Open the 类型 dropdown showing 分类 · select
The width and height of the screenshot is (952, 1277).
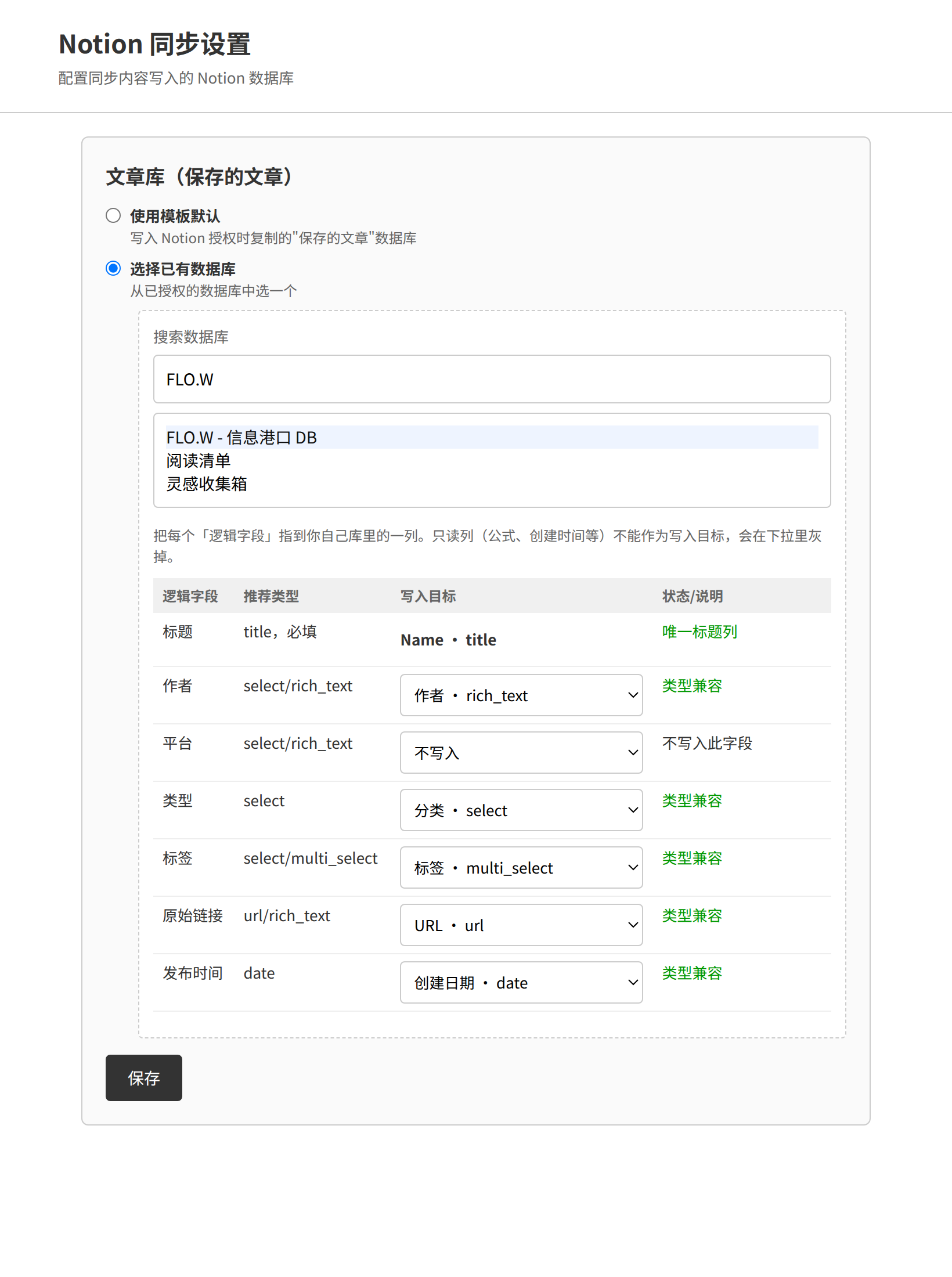[521, 810]
